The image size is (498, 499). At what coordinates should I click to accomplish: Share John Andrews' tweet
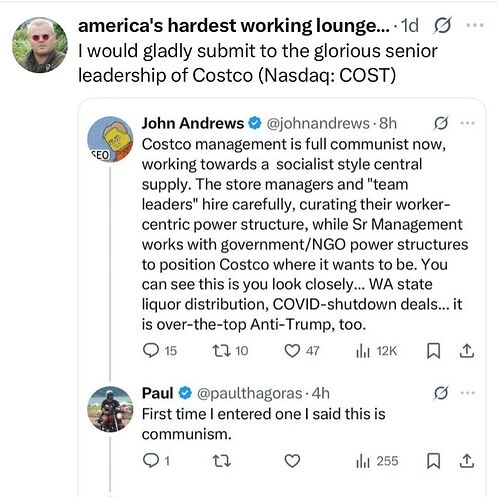pyautogui.click(x=467, y=351)
